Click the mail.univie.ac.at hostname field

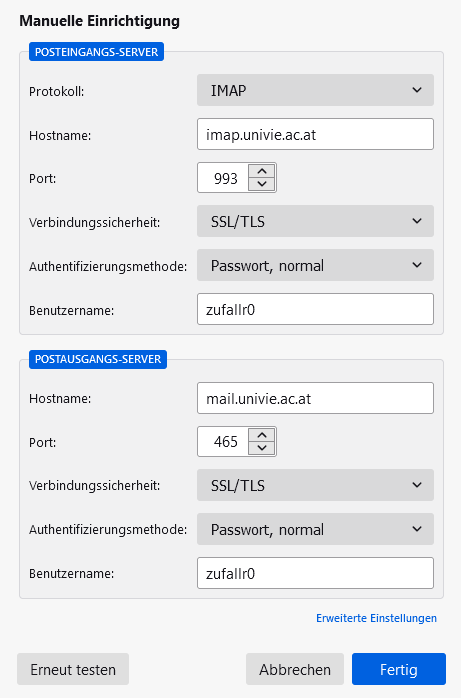pos(315,398)
